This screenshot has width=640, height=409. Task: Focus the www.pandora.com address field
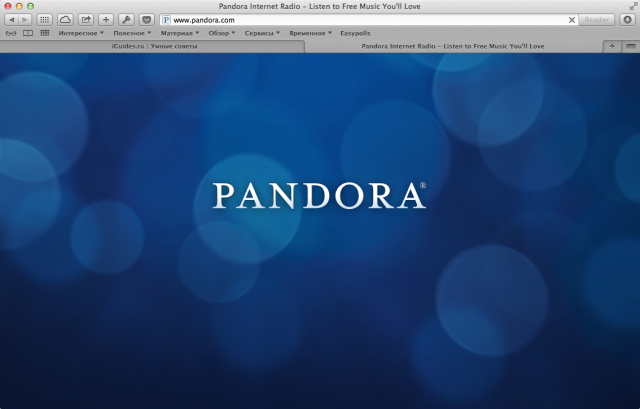(369, 20)
